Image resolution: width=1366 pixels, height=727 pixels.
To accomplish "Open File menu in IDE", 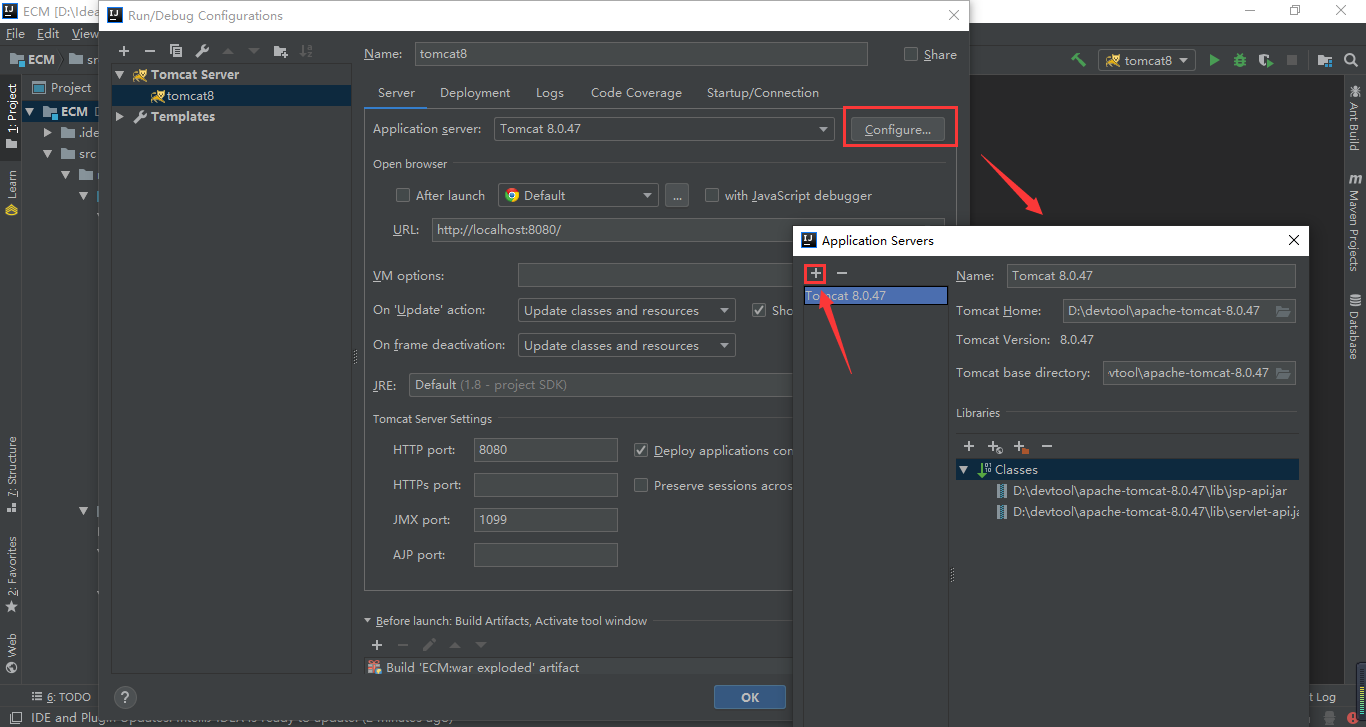I will point(15,34).
